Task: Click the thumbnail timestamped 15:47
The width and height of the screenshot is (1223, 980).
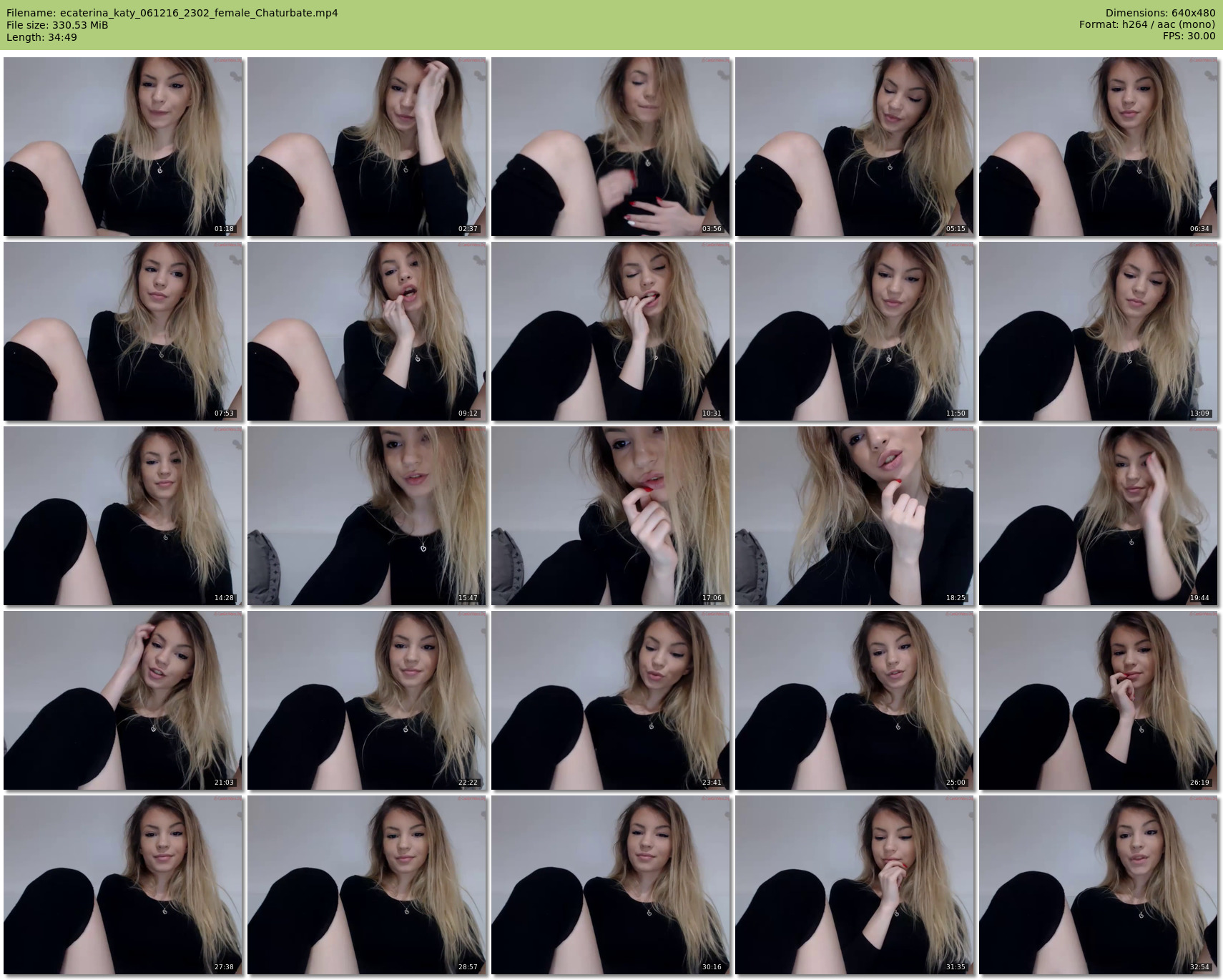Action: [x=366, y=516]
